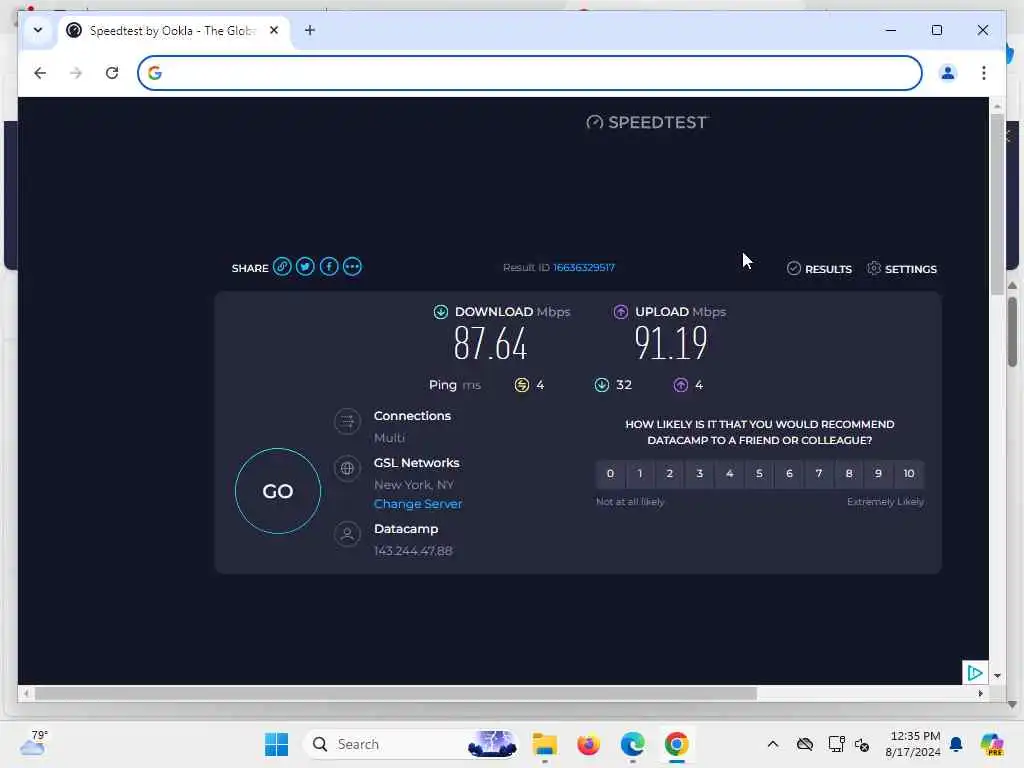Open a new browser tab
Image resolution: width=1024 pixels, height=768 pixels.
pos(310,30)
